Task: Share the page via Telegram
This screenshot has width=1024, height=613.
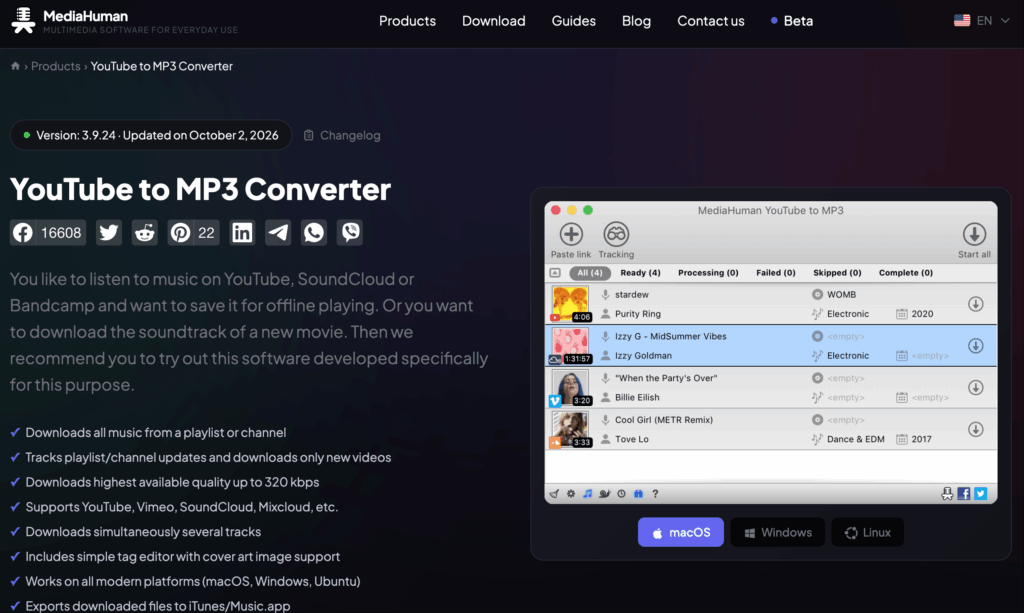Action: pos(278,232)
